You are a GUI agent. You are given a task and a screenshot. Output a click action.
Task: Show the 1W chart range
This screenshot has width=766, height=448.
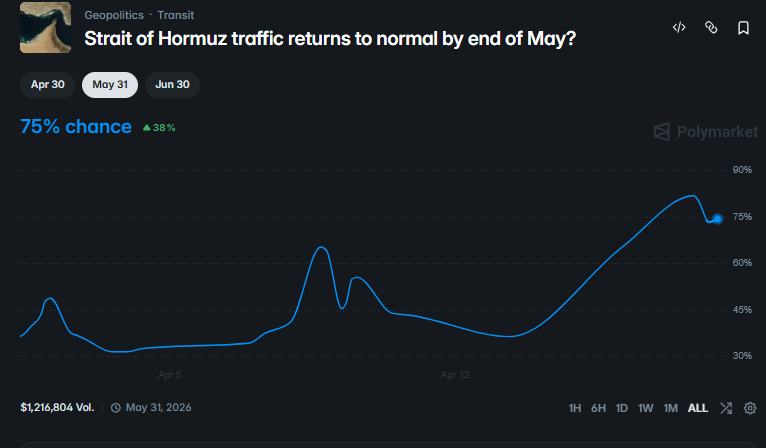[x=646, y=408]
